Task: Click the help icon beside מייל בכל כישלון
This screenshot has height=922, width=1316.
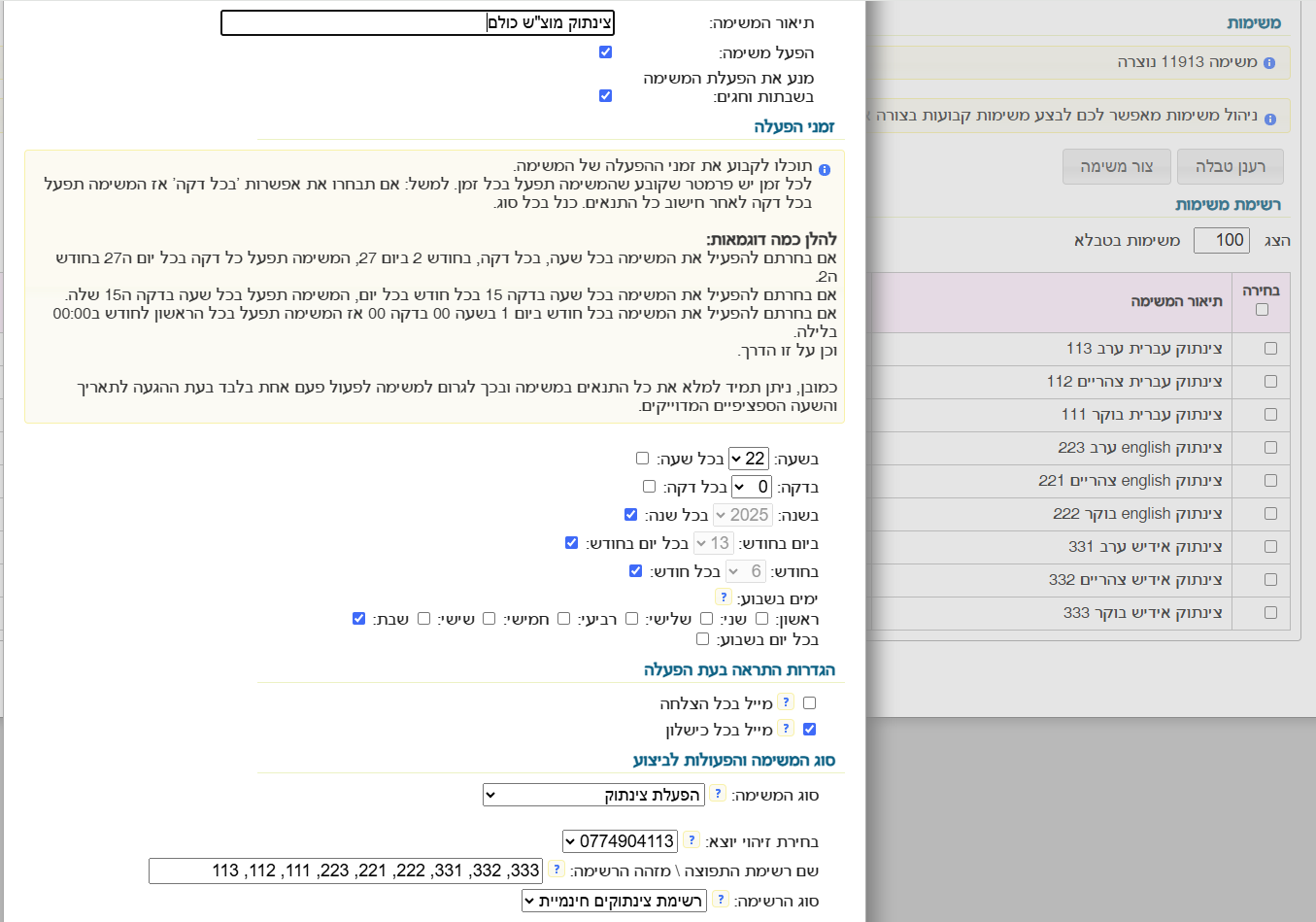Action: [x=786, y=728]
